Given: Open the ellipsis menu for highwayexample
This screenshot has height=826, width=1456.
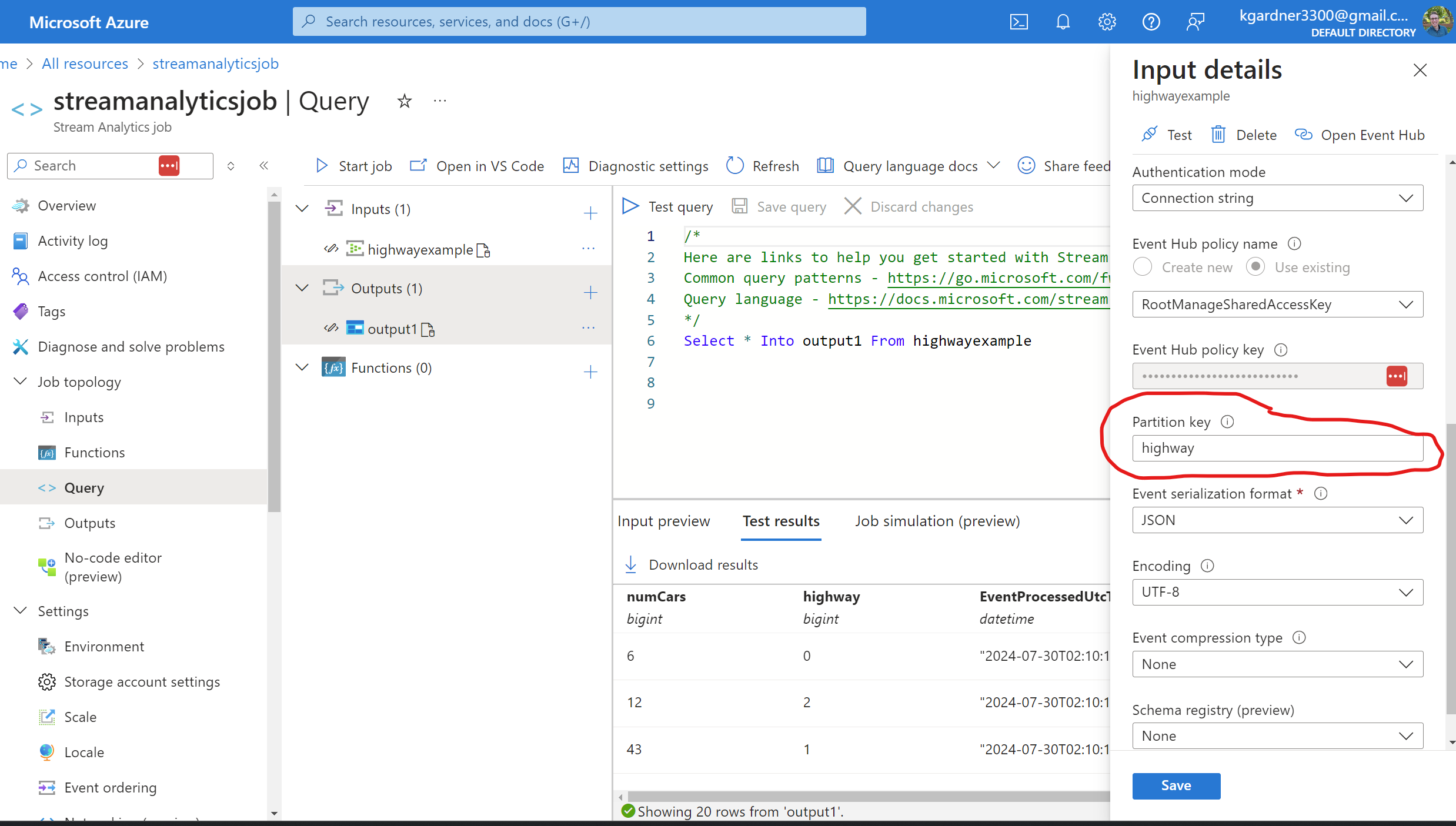Looking at the screenshot, I should (x=588, y=249).
